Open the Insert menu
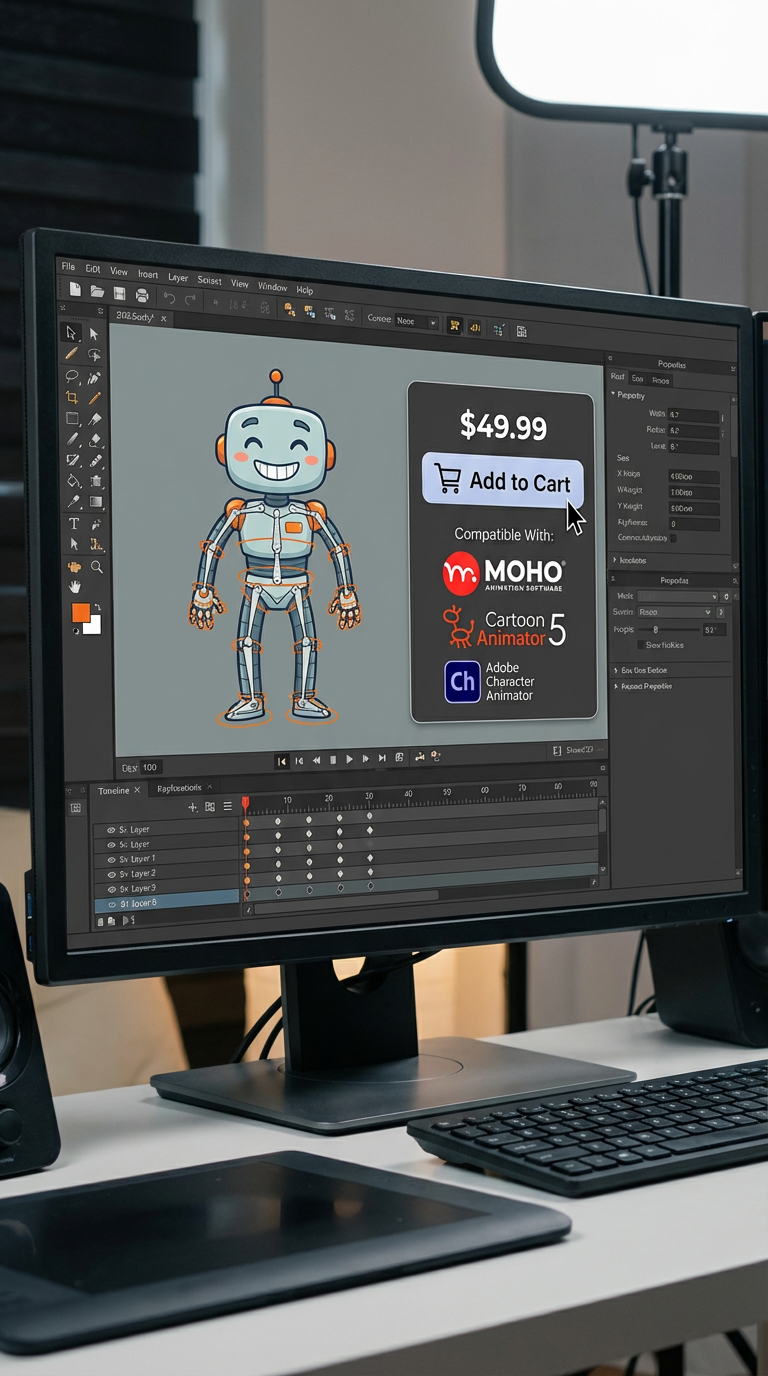This screenshot has width=768, height=1376. point(148,274)
